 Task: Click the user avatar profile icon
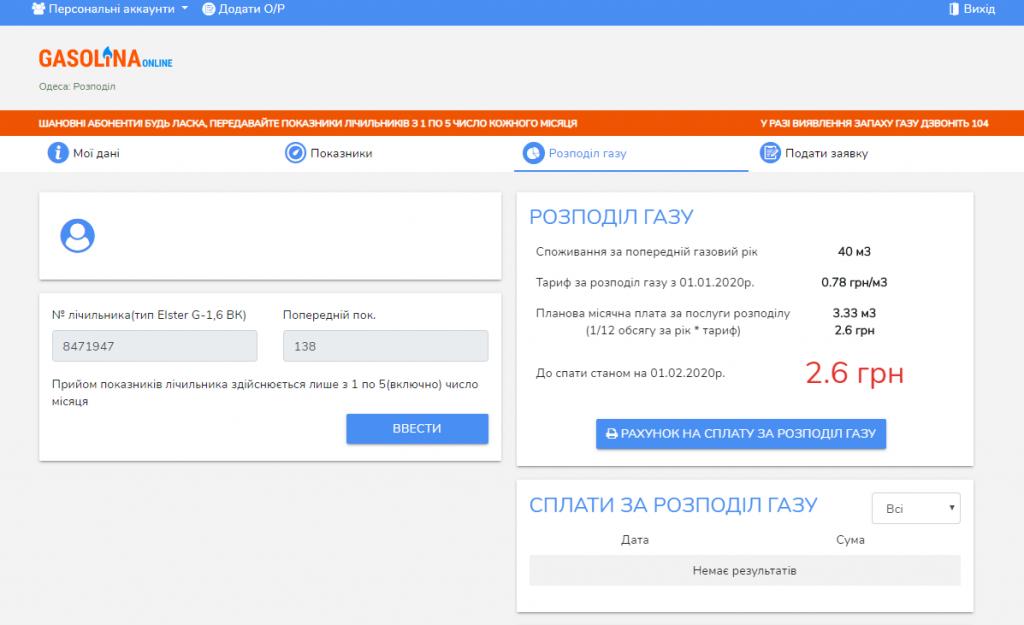(77, 236)
